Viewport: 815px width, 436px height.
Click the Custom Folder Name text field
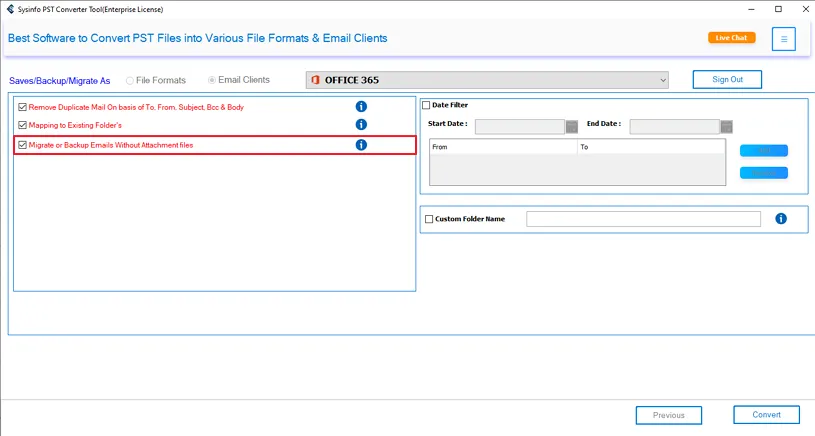coord(643,219)
